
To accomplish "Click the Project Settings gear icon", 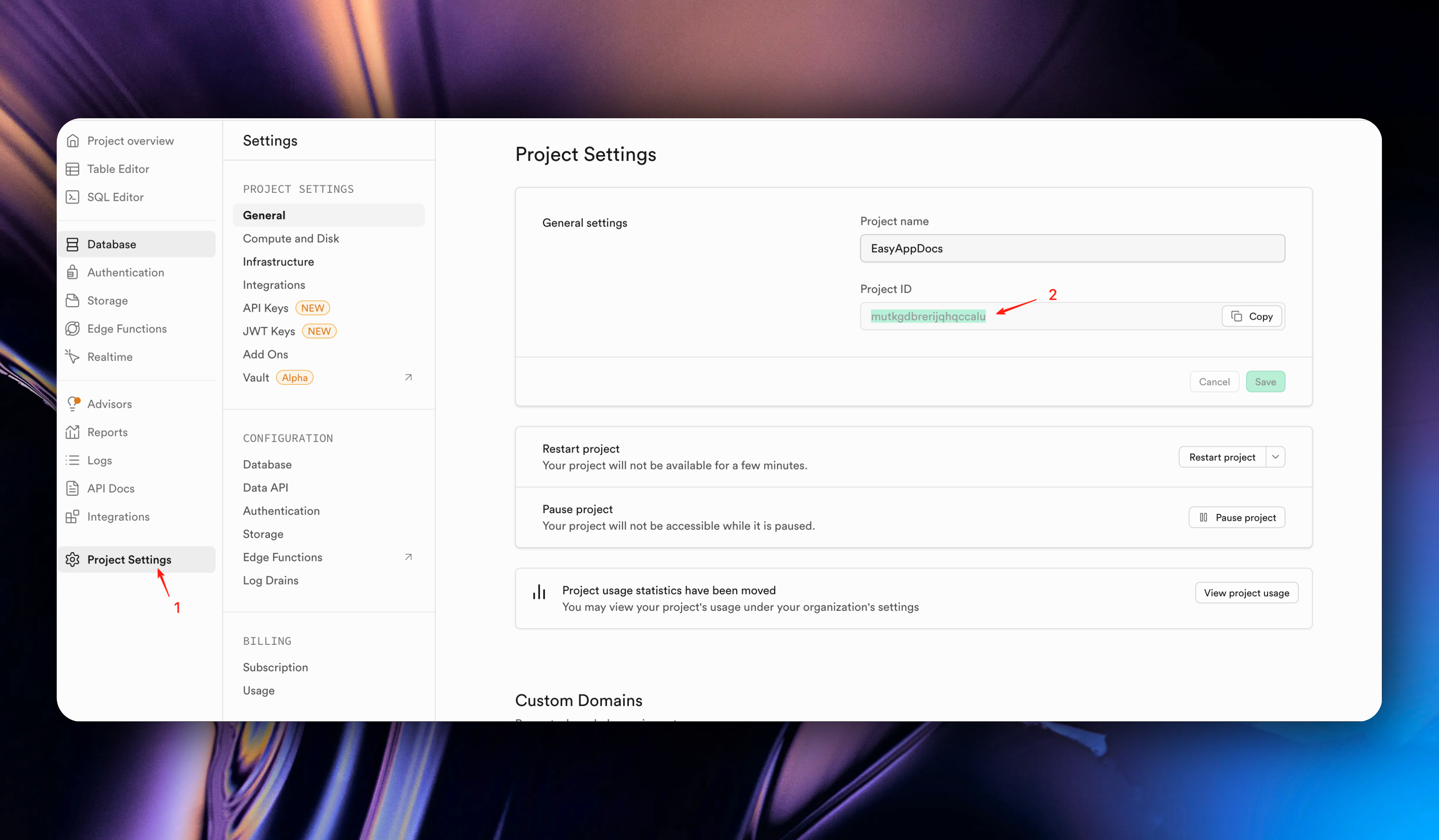I will point(73,560).
